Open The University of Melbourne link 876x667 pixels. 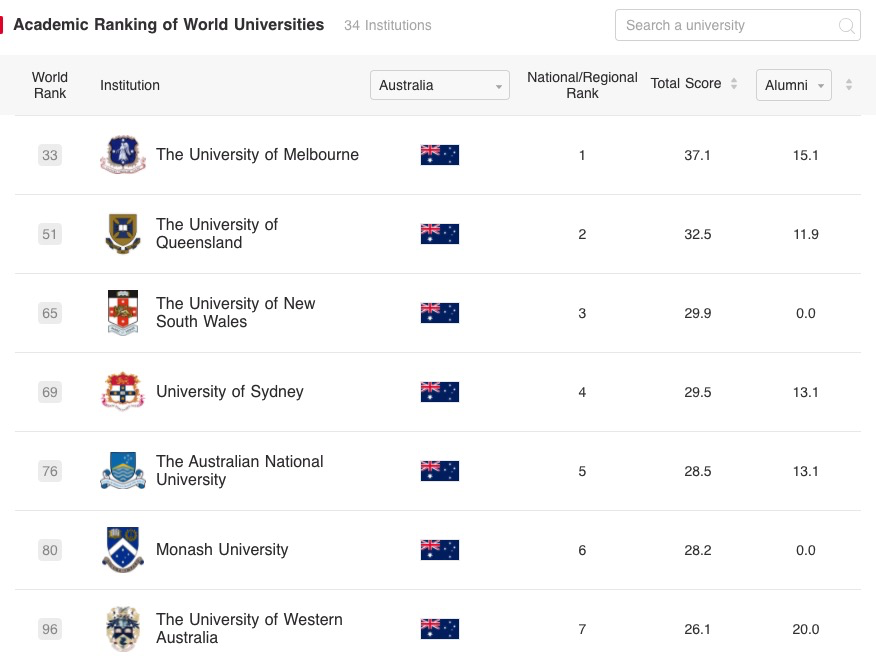tap(257, 155)
